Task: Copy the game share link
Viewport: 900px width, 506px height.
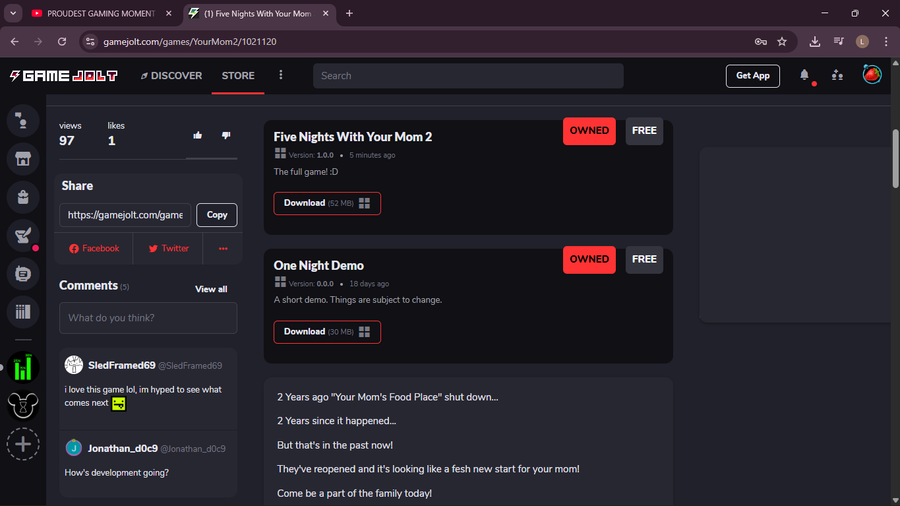Action: coord(217,215)
